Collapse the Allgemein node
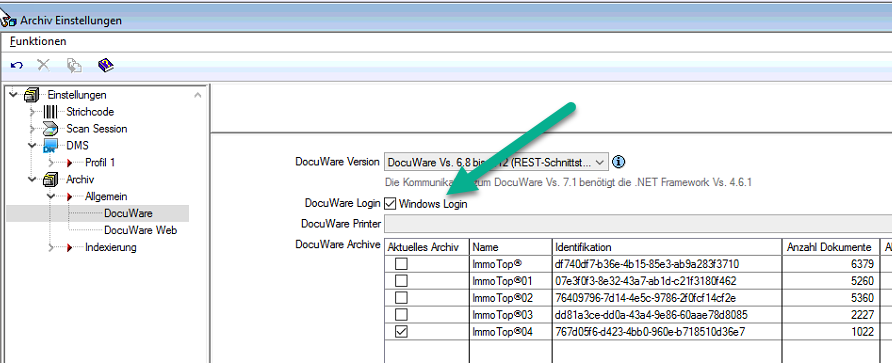 coord(52,197)
